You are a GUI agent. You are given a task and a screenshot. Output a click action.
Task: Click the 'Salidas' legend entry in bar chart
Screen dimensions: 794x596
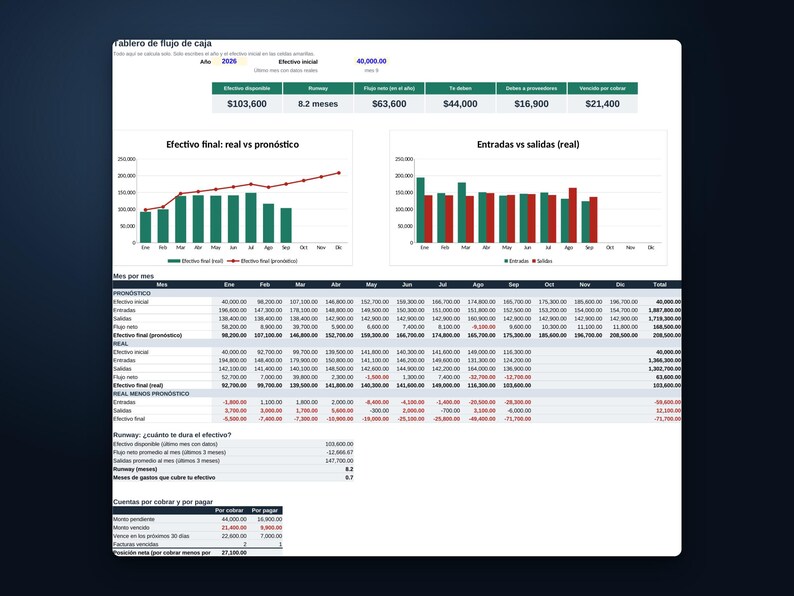pos(542,261)
